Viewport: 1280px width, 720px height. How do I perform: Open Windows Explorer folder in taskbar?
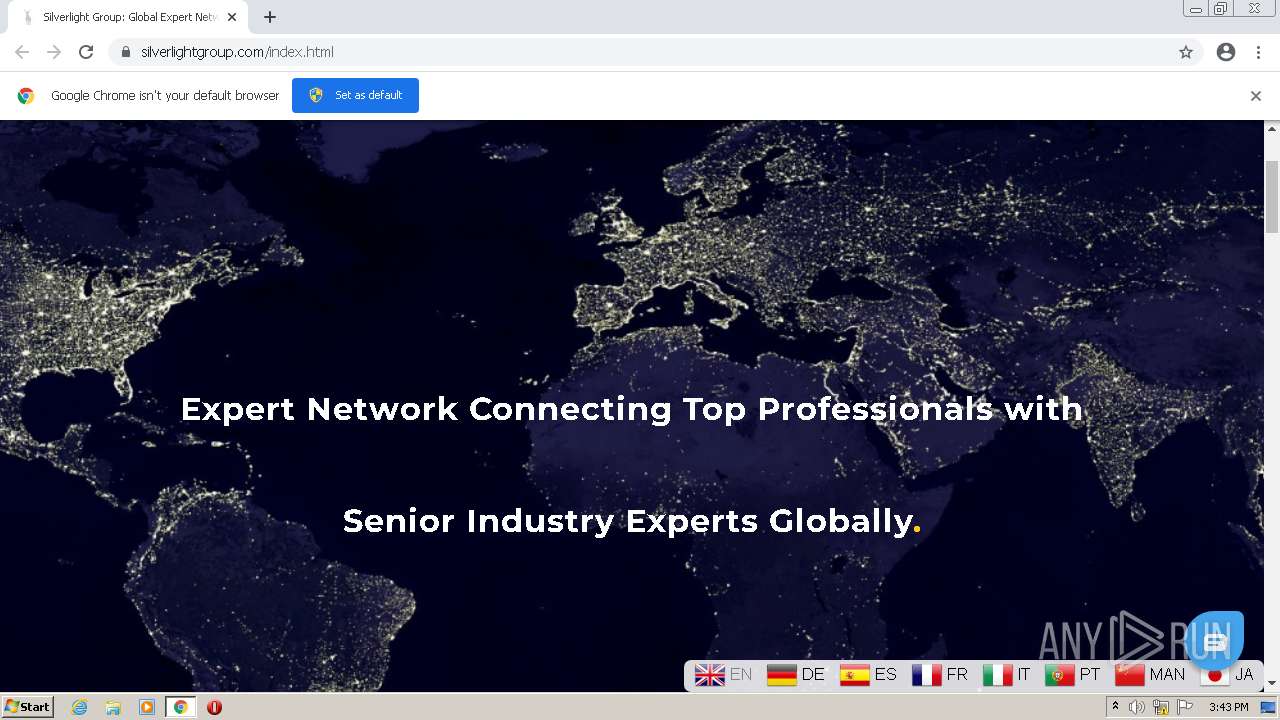click(113, 707)
